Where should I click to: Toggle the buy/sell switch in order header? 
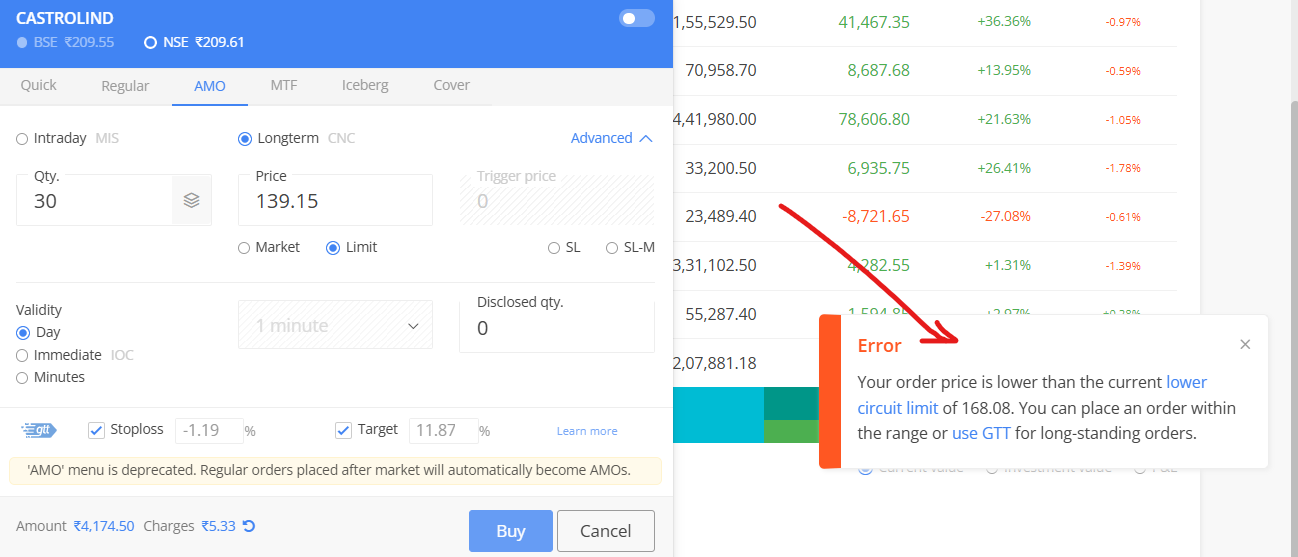point(637,18)
